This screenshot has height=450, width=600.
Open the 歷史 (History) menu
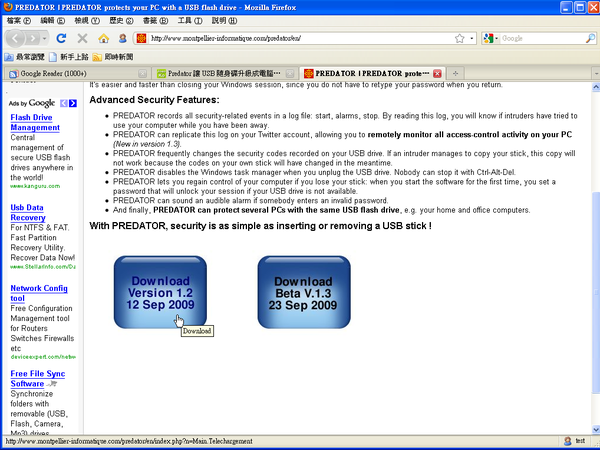121,20
